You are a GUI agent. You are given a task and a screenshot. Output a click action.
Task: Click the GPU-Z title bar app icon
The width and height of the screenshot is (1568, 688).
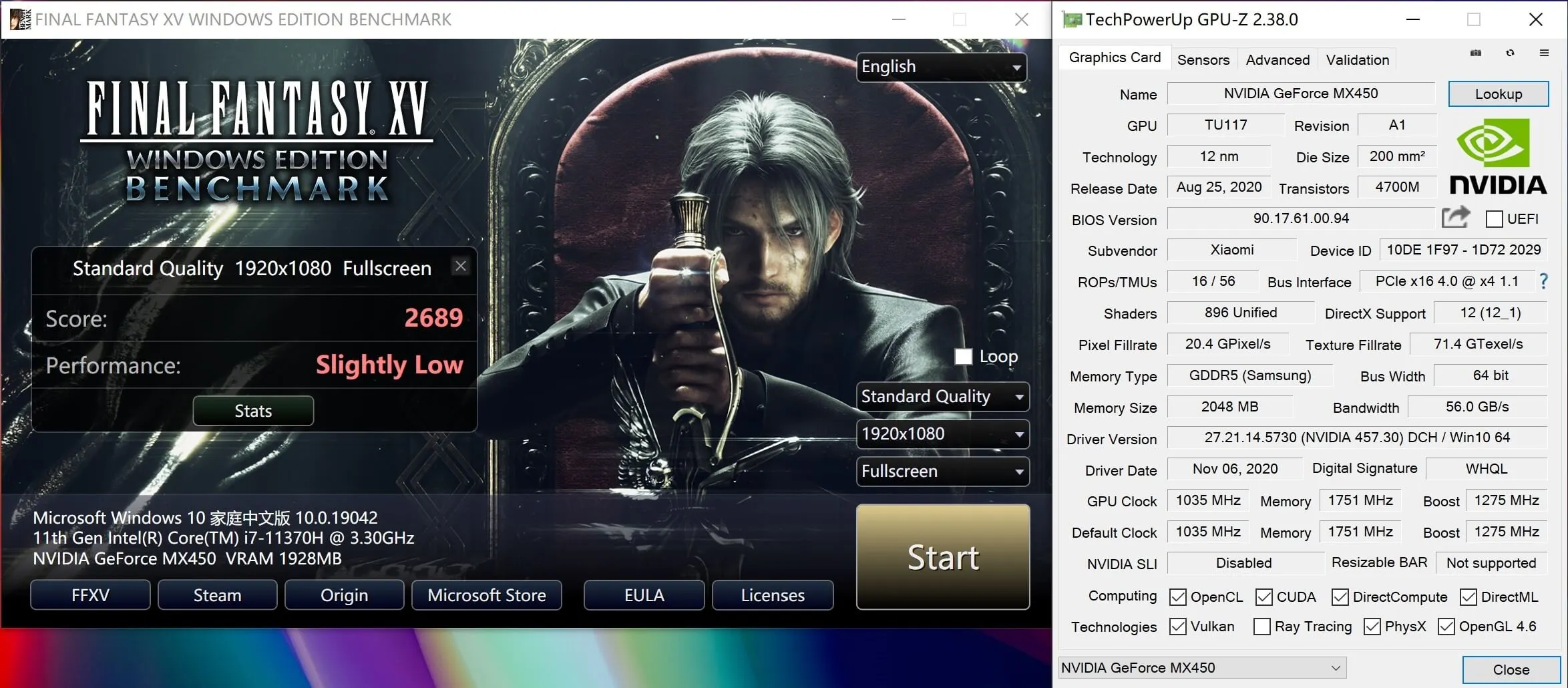point(1072,20)
